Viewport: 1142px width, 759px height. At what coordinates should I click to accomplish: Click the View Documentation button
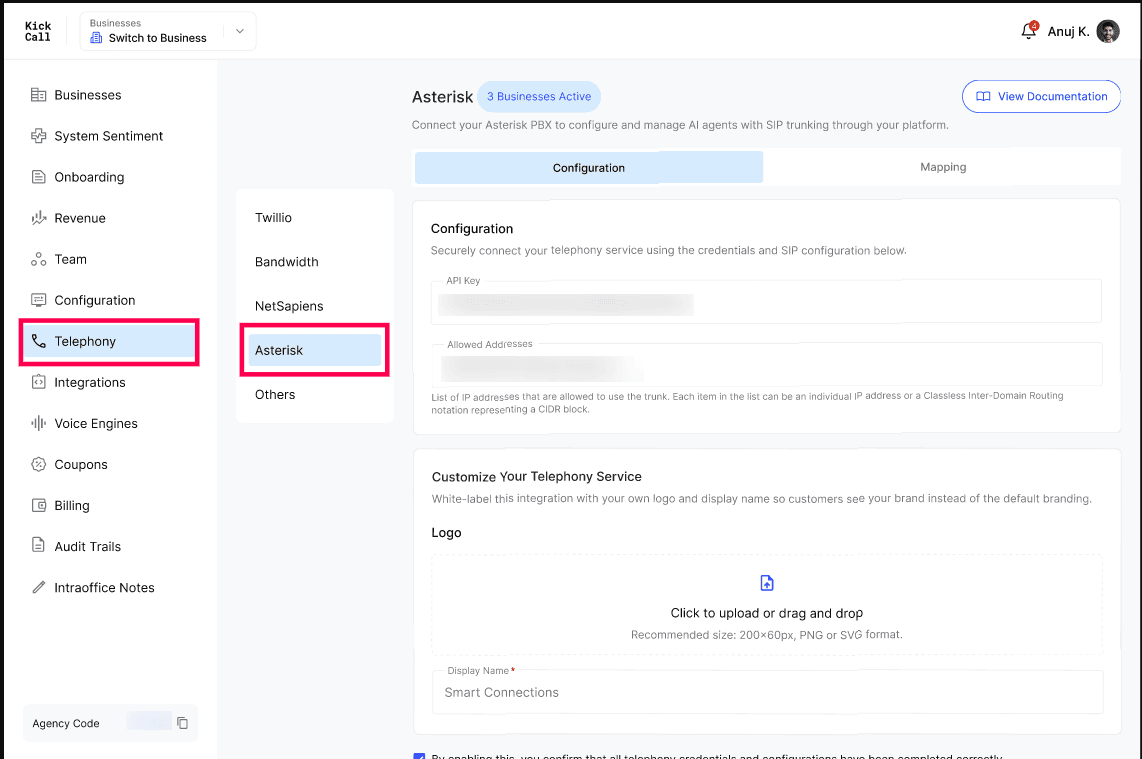[x=1041, y=96]
